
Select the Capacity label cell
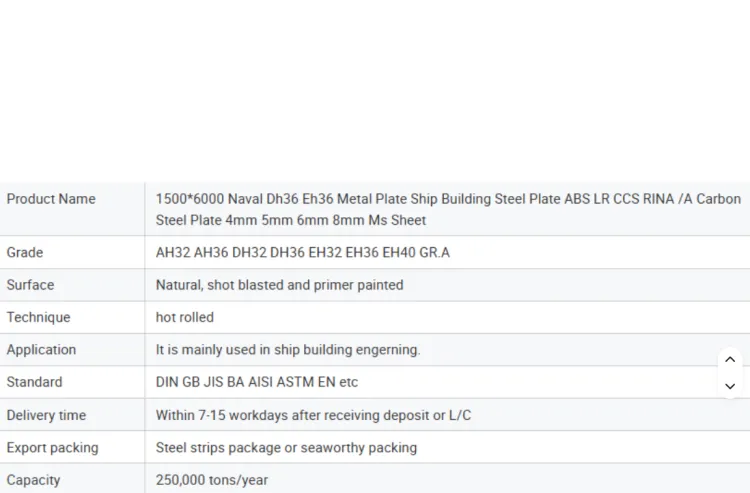point(72,479)
